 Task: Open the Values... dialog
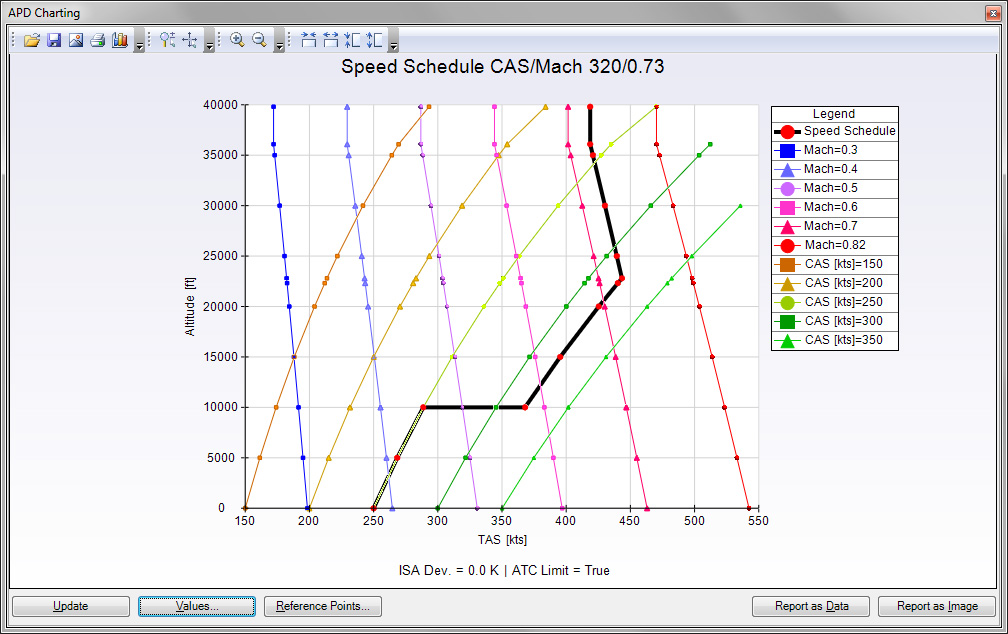197,606
